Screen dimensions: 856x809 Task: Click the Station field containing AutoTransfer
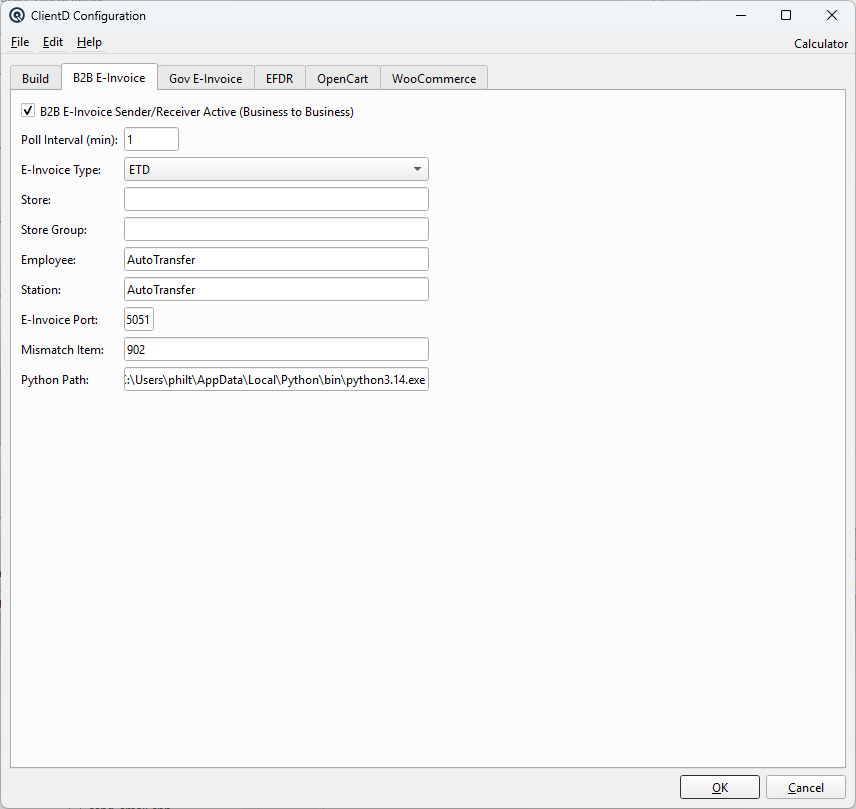(276, 289)
